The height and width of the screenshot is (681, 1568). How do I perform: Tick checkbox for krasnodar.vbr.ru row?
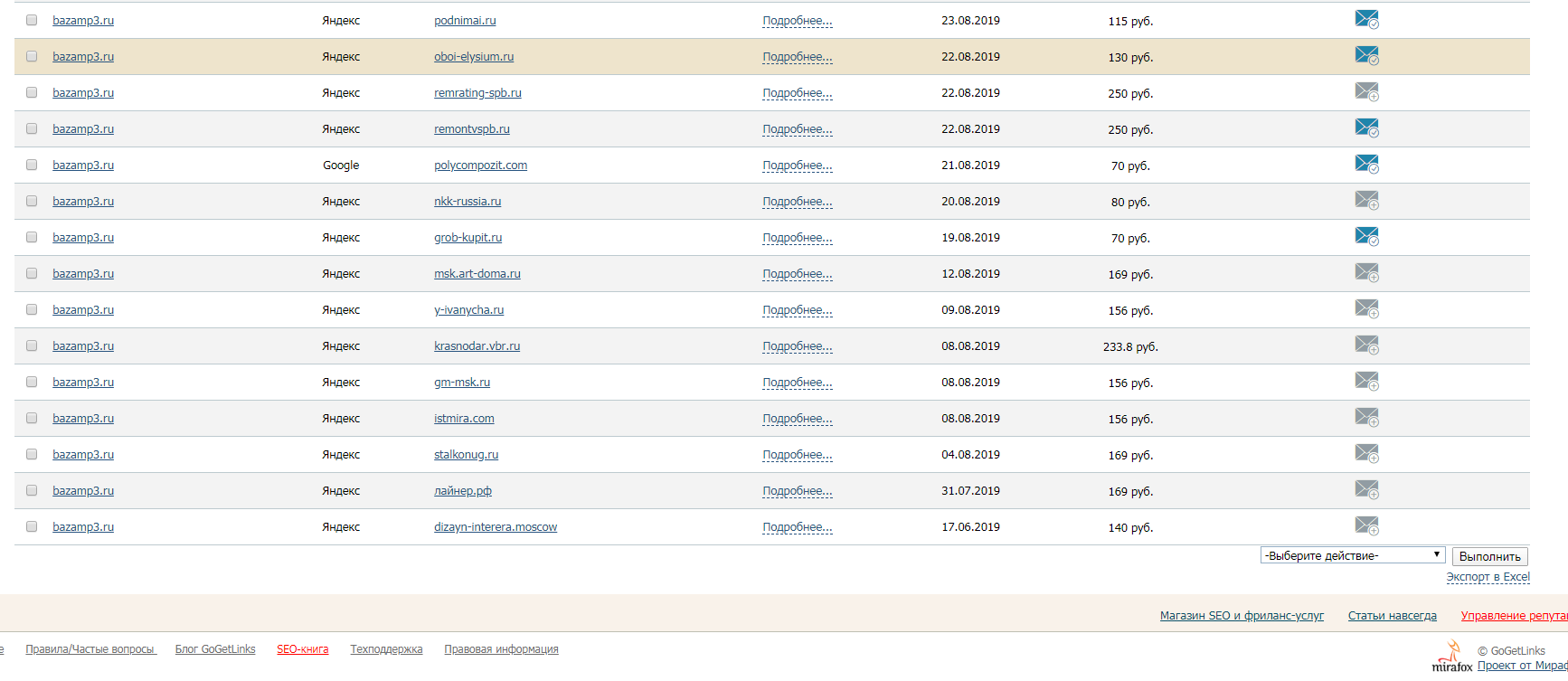tap(32, 345)
